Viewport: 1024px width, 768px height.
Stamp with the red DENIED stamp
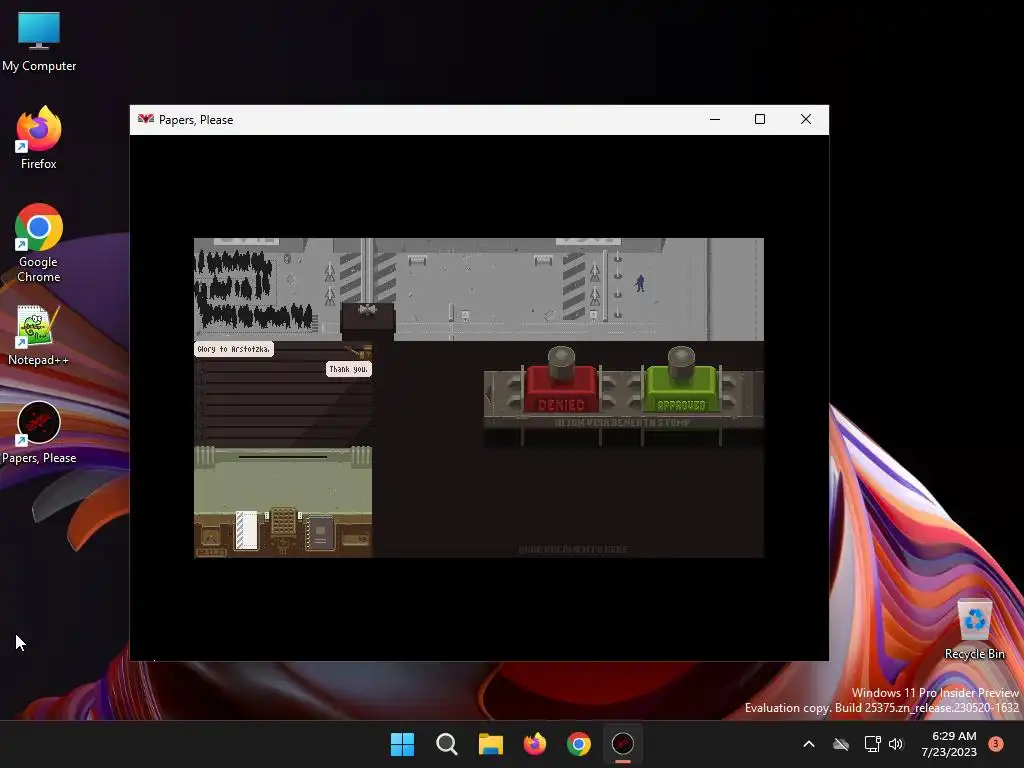[x=561, y=381]
